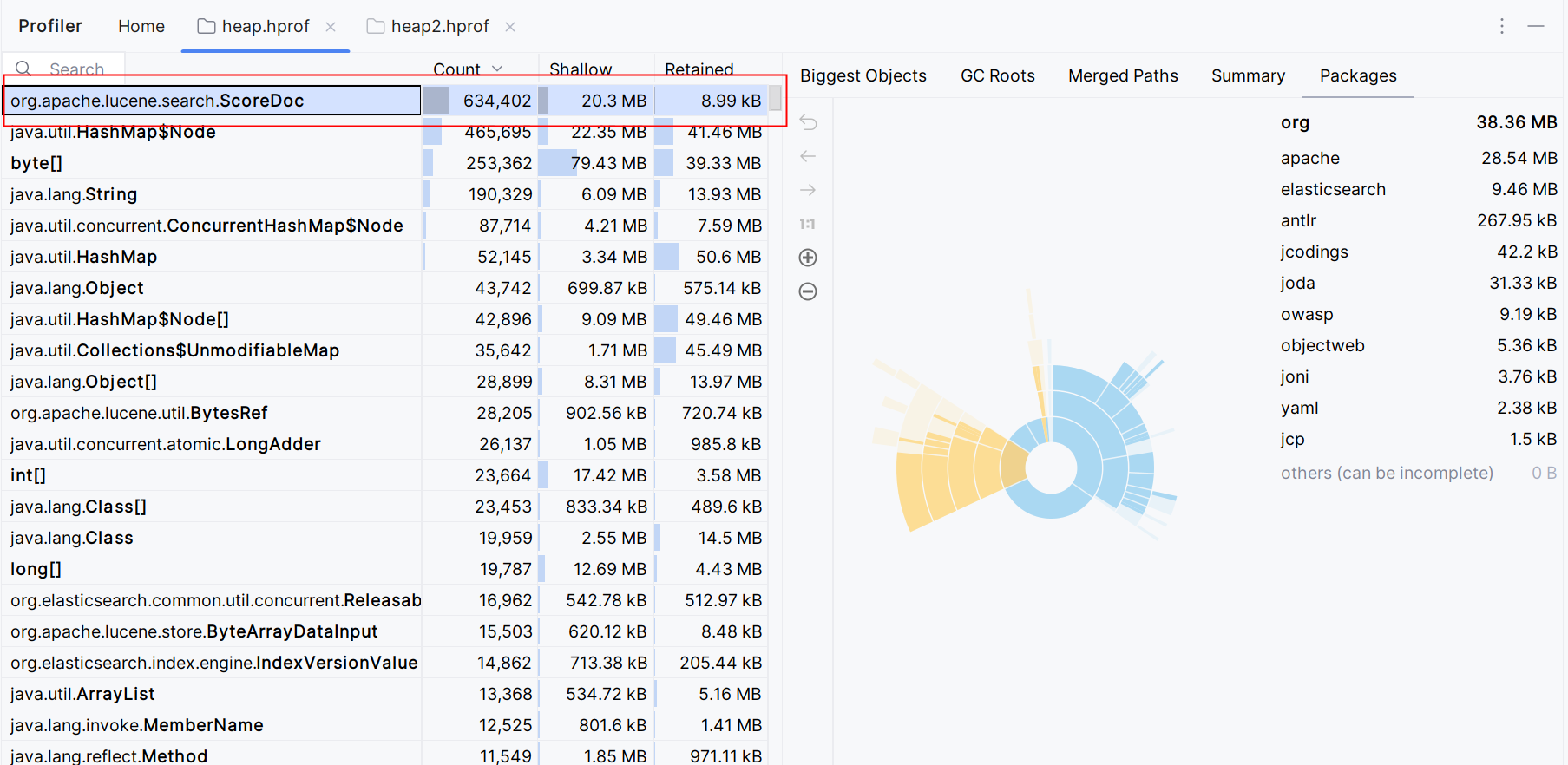Sort by the Count column dropdown arrow
This screenshot has height=765, width=1568.
497,69
